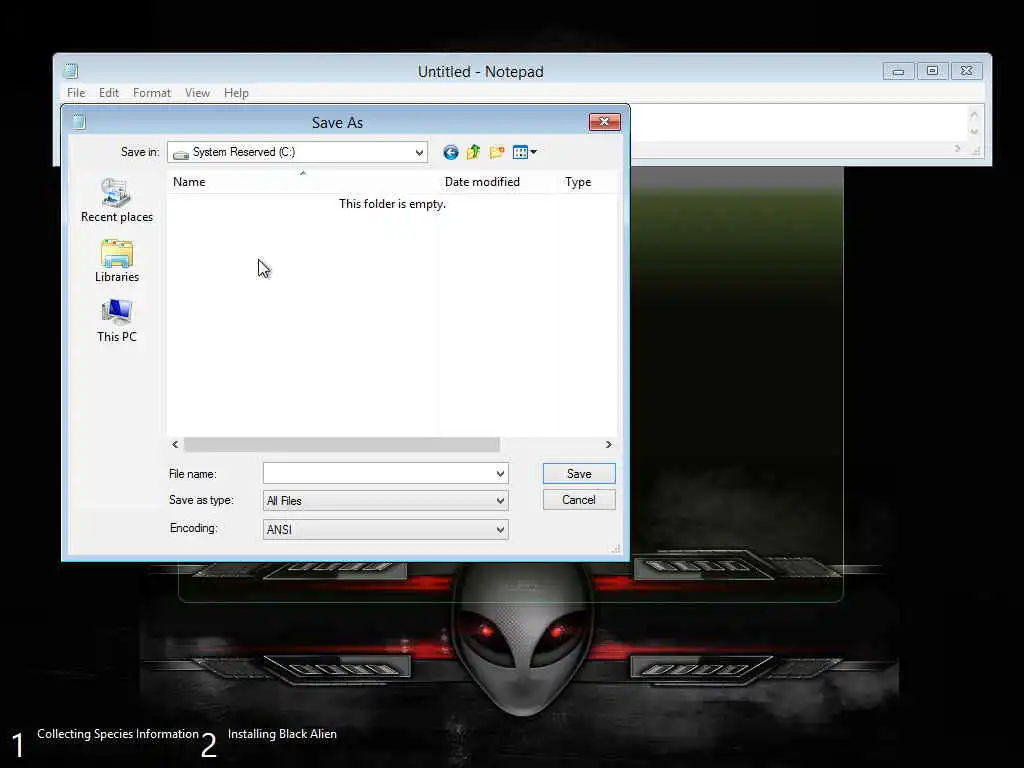Sort by Type column header
This screenshot has width=1024, height=768.
click(x=587, y=182)
